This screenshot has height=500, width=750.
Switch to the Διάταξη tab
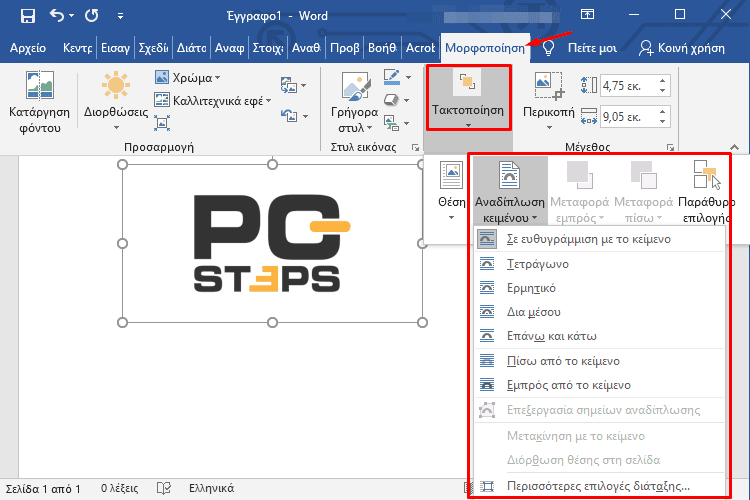(x=191, y=48)
